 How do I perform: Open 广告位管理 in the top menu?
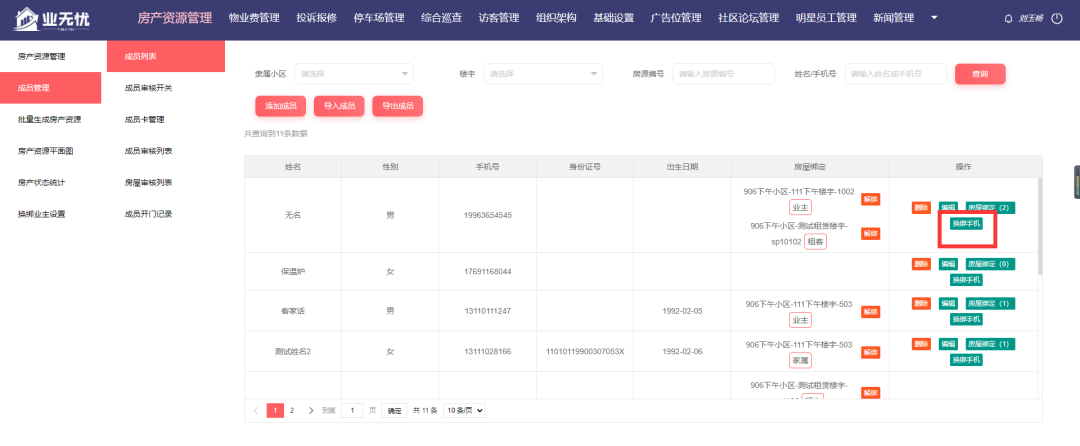pos(676,19)
